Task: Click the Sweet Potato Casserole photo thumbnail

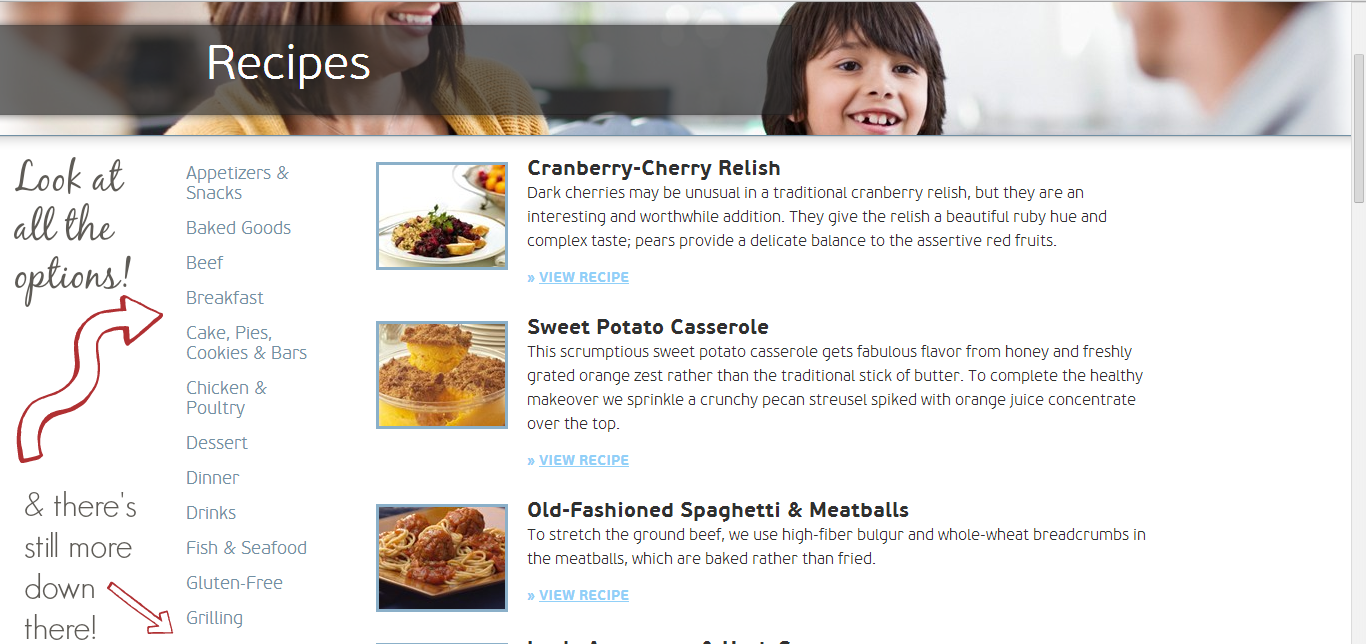Action: click(442, 375)
